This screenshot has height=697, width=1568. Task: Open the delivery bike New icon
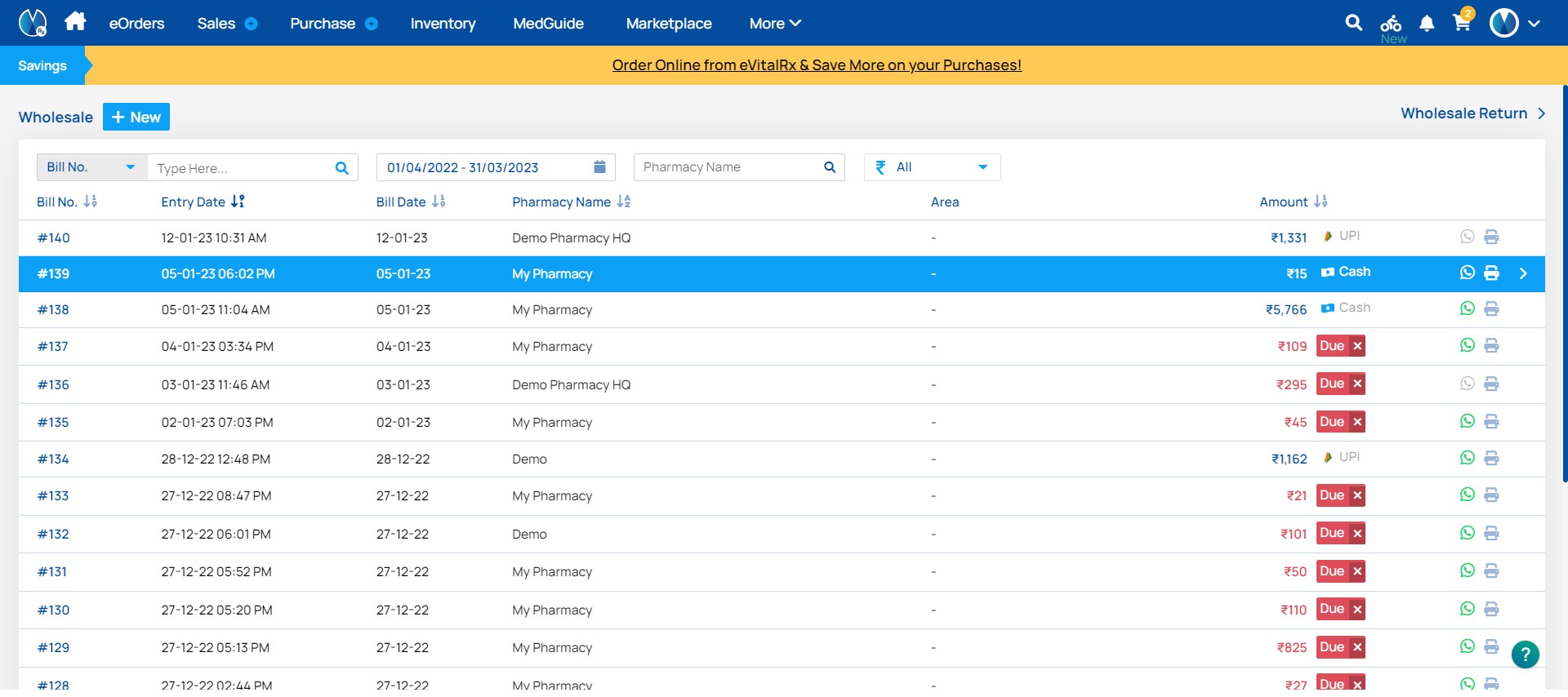pyautogui.click(x=1392, y=29)
